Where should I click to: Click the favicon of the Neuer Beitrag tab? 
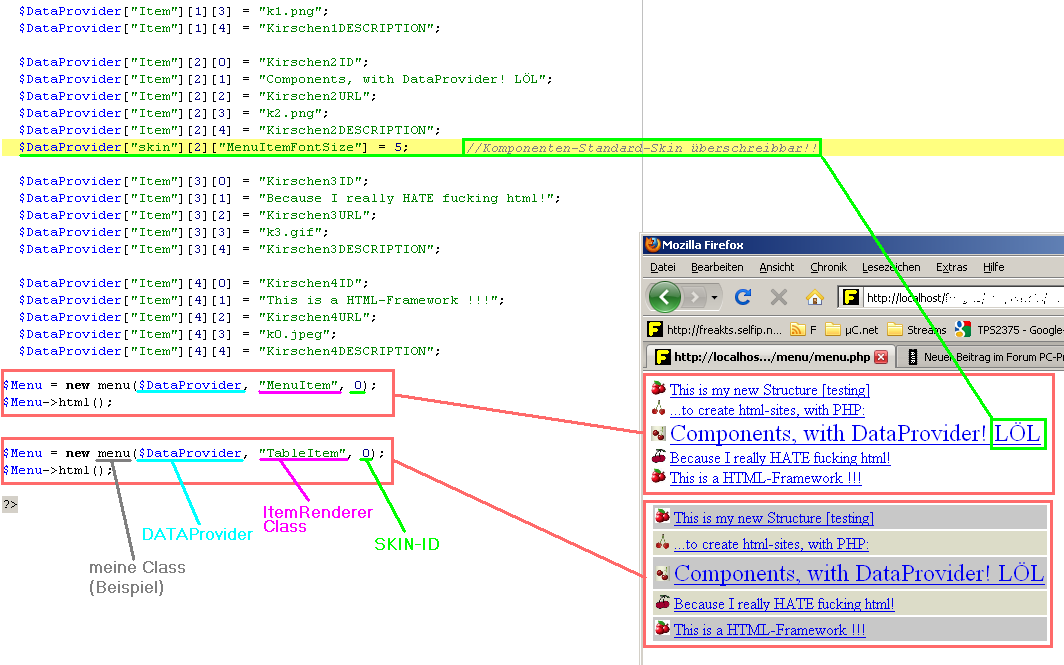coord(913,357)
